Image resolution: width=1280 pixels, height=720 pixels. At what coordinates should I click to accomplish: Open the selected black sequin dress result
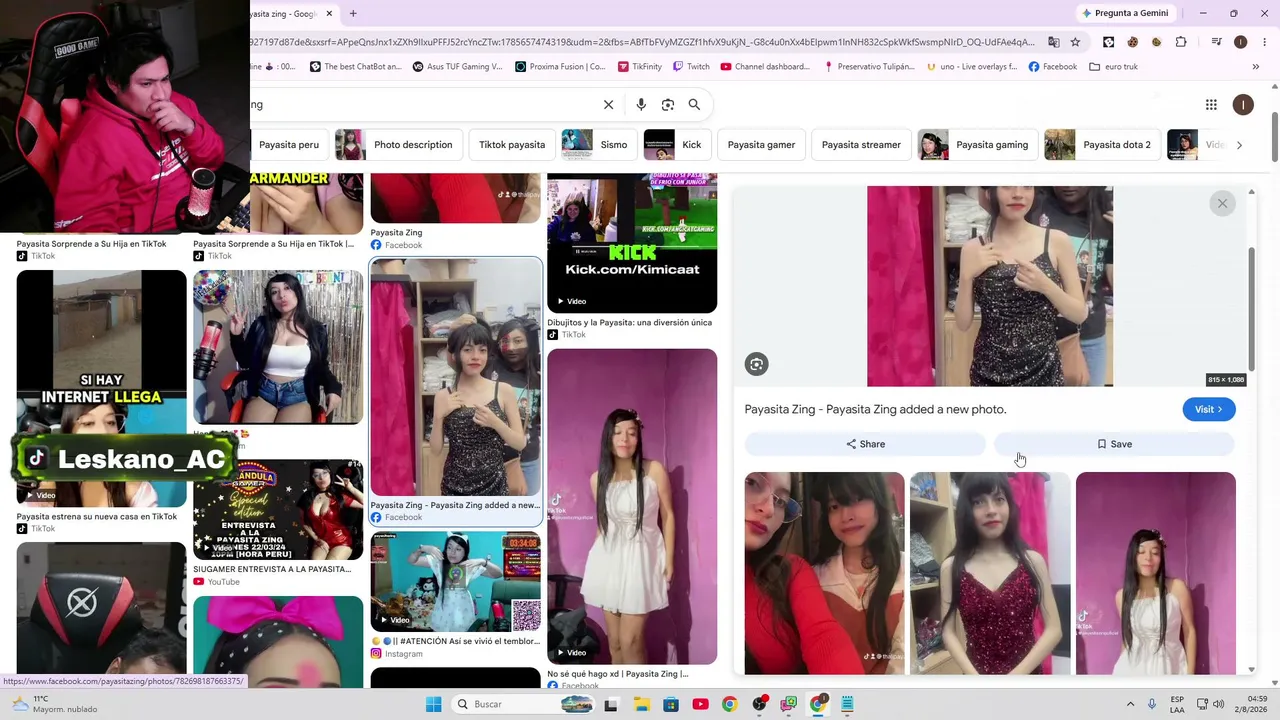click(x=456, y=377)
